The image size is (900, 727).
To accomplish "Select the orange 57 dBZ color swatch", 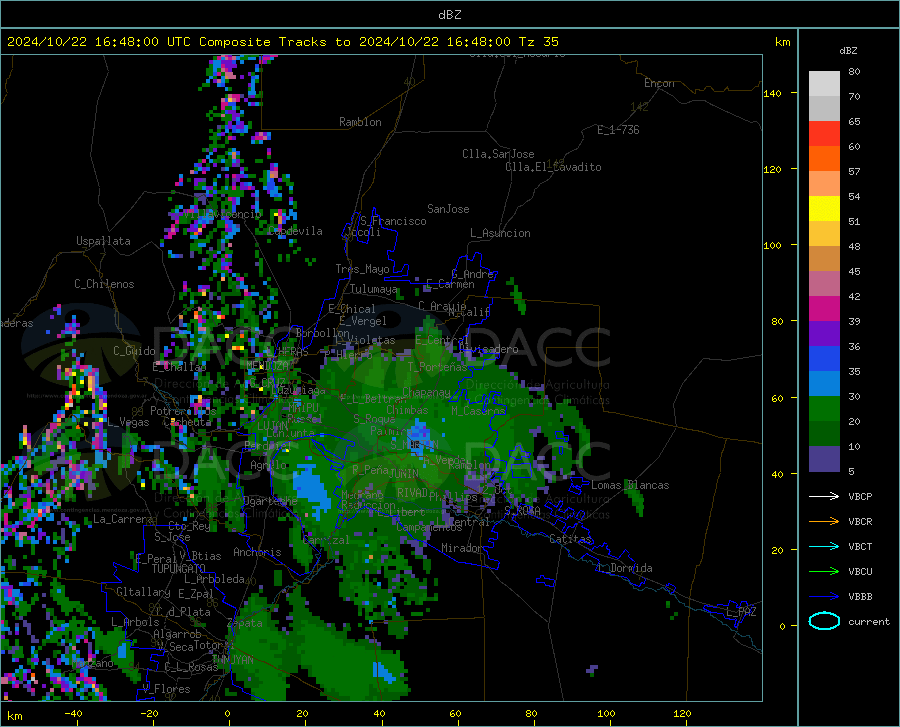I will point(824,159).
